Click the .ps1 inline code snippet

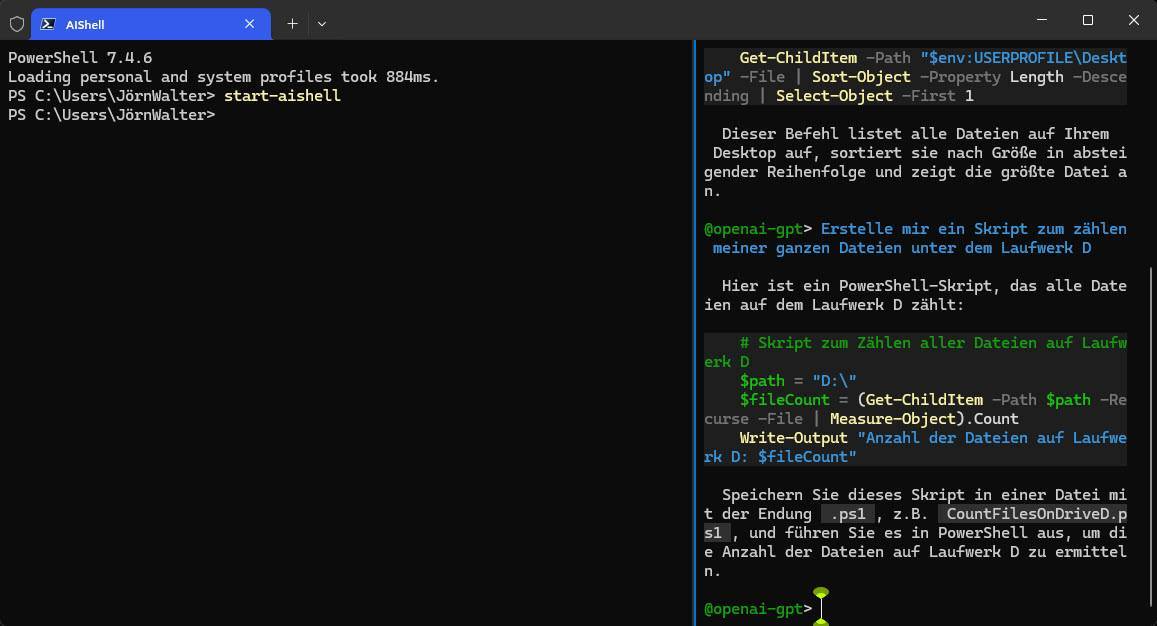(x=848, y=514)
